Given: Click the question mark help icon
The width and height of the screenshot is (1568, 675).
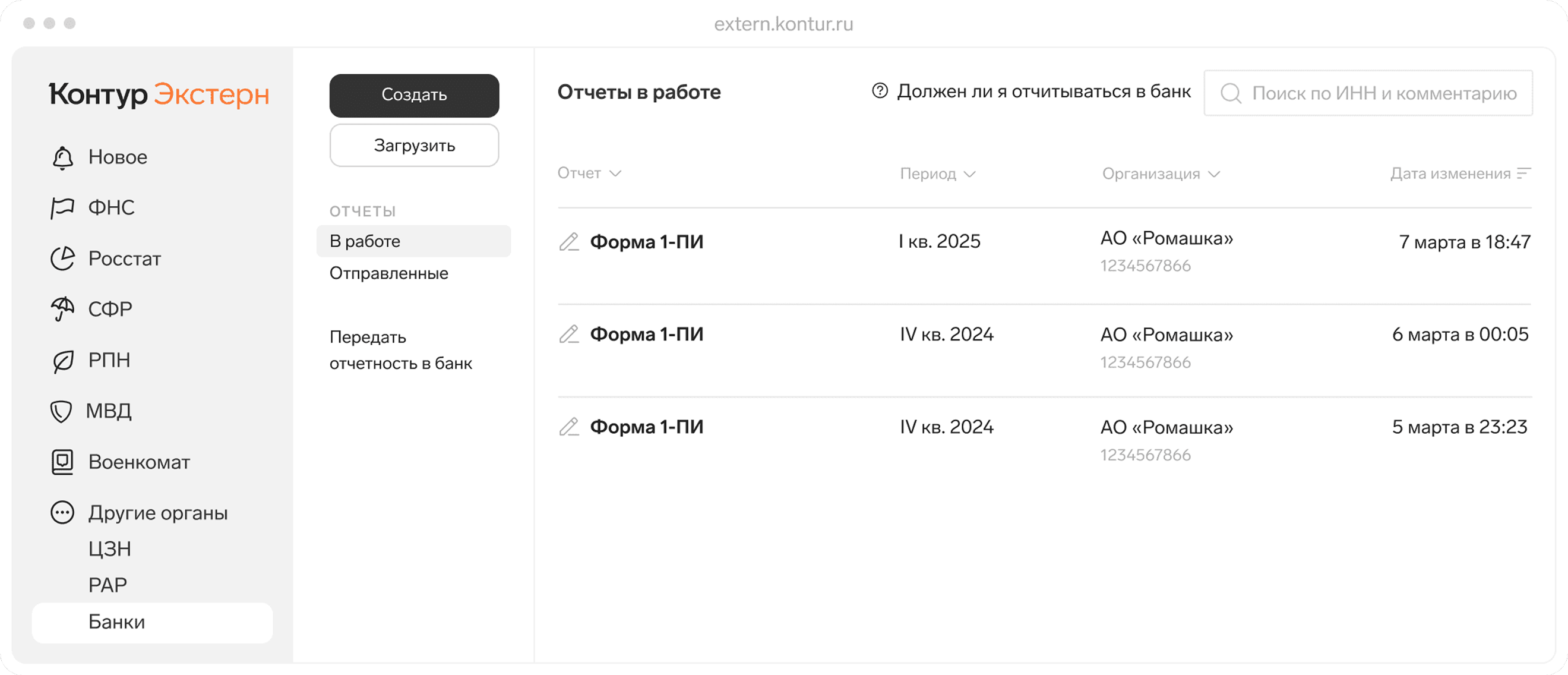Looking at the screenshot, I should 880,92.
